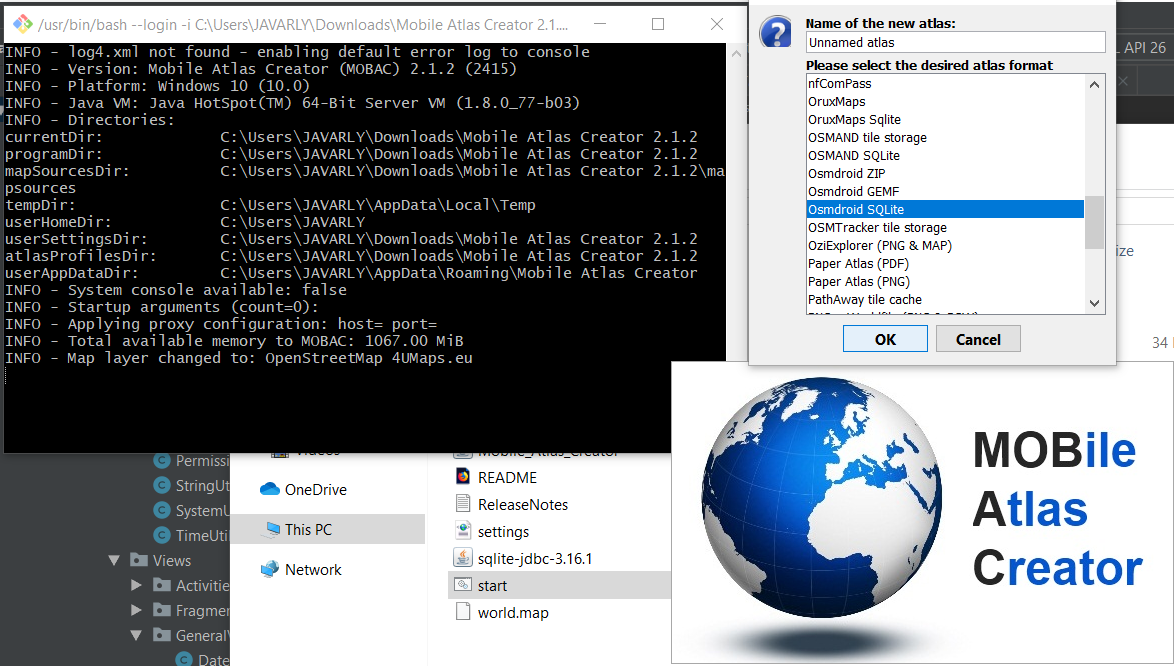Cancel the new atlas dialog
The height and width of the screenshot is (666, 1174).
978,339
